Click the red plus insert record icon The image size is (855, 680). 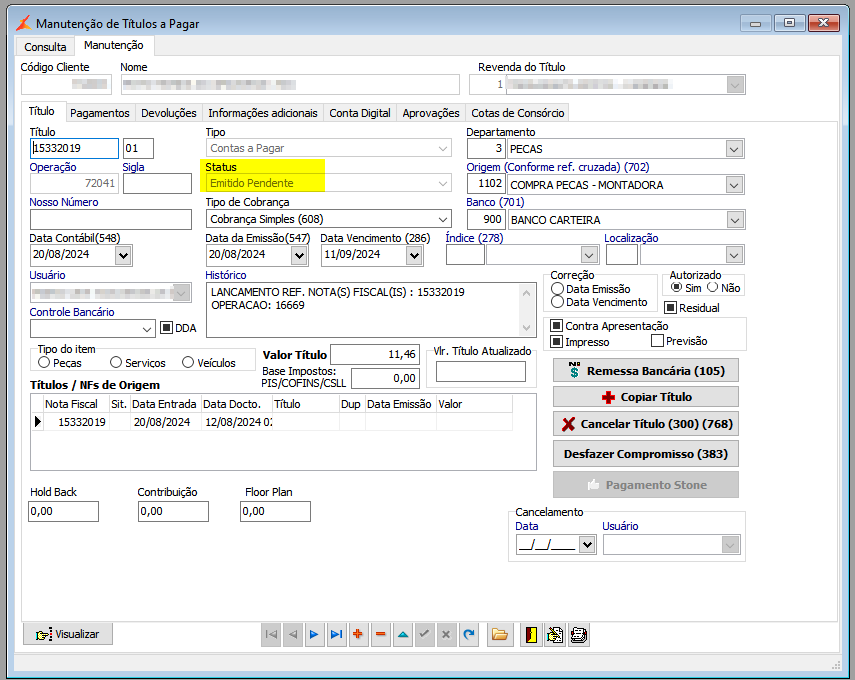(x=358, y=634)
